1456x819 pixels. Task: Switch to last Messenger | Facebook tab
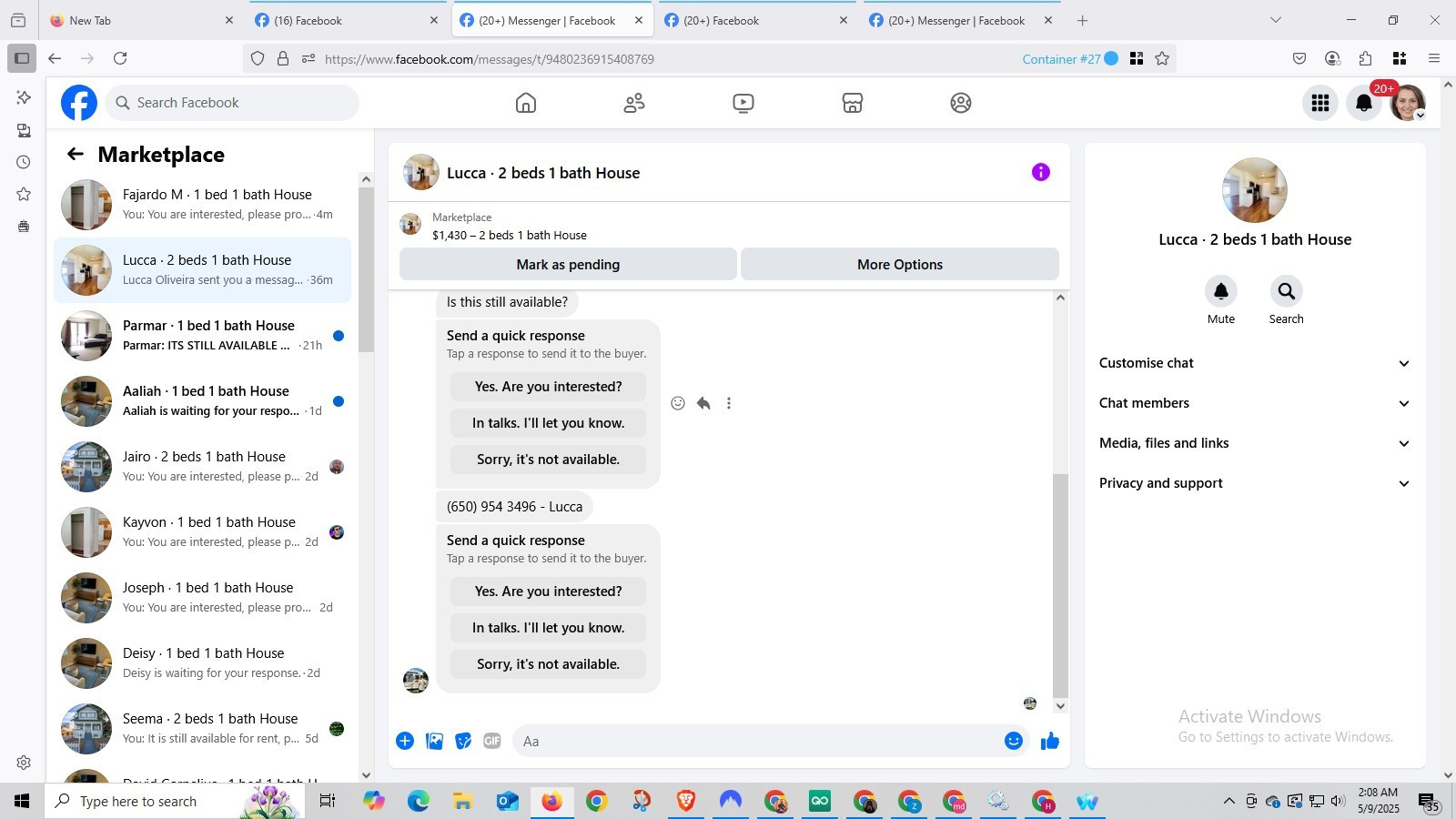point(960,20)
